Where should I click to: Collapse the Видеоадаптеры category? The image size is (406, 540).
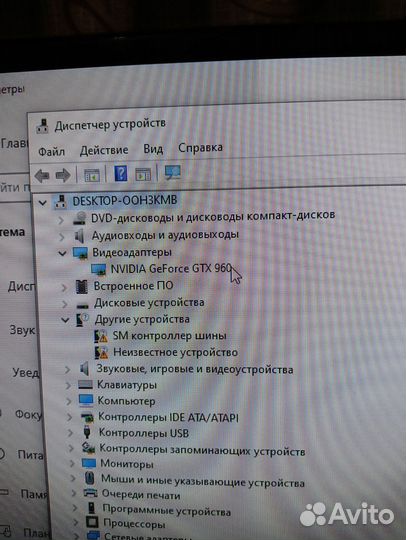click(x=62, y=254)
